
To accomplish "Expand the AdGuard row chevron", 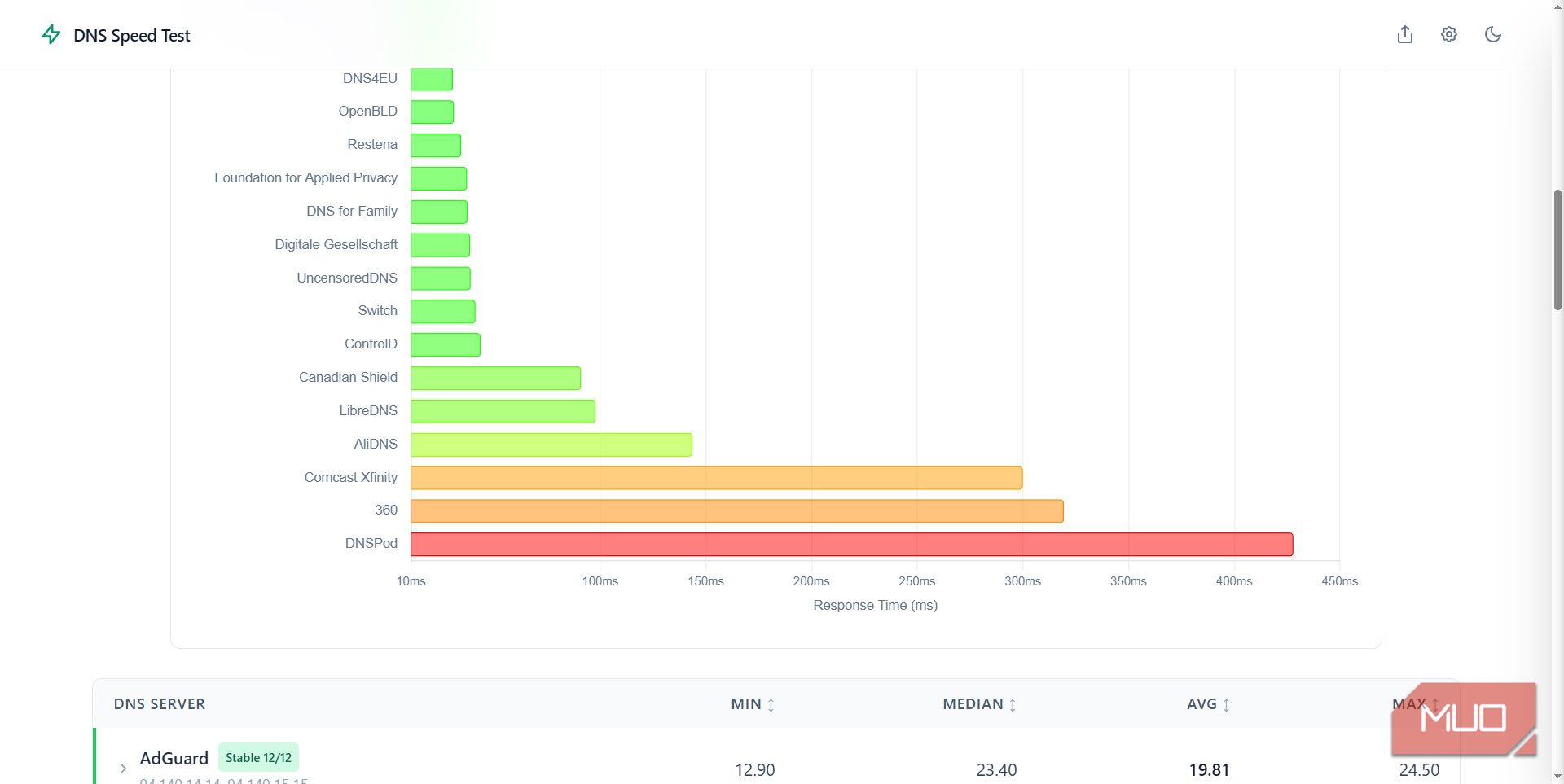I will pyautogui.click(x=123, y=769).
